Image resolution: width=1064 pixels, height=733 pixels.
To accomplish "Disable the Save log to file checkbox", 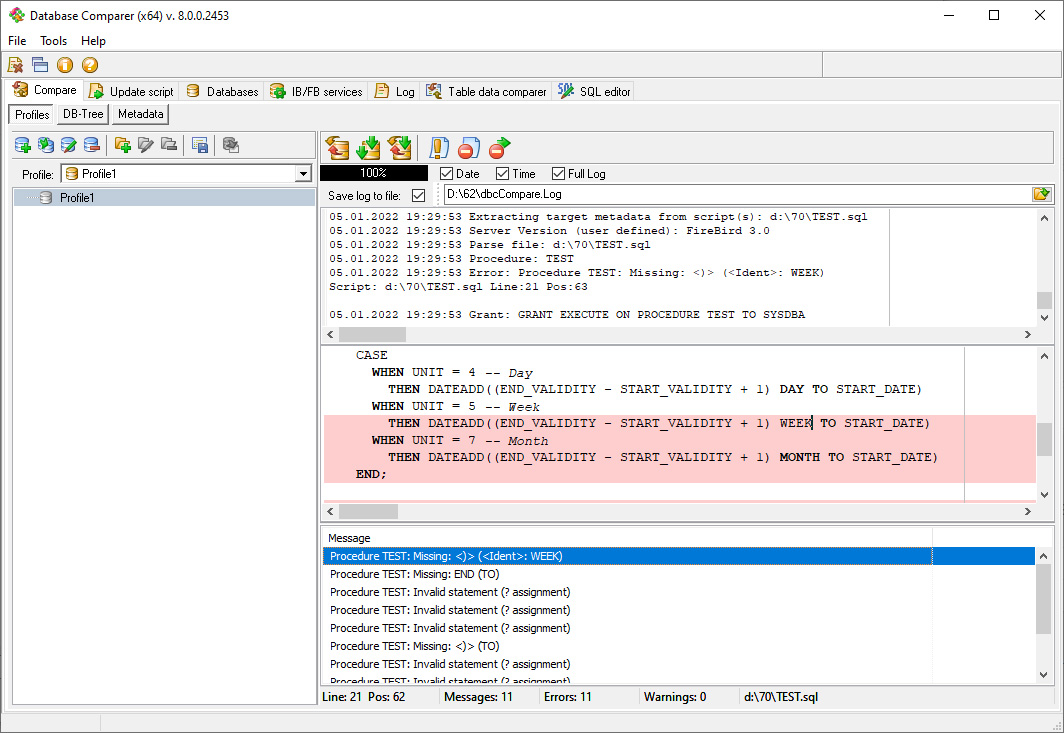I will pos(418,195).
